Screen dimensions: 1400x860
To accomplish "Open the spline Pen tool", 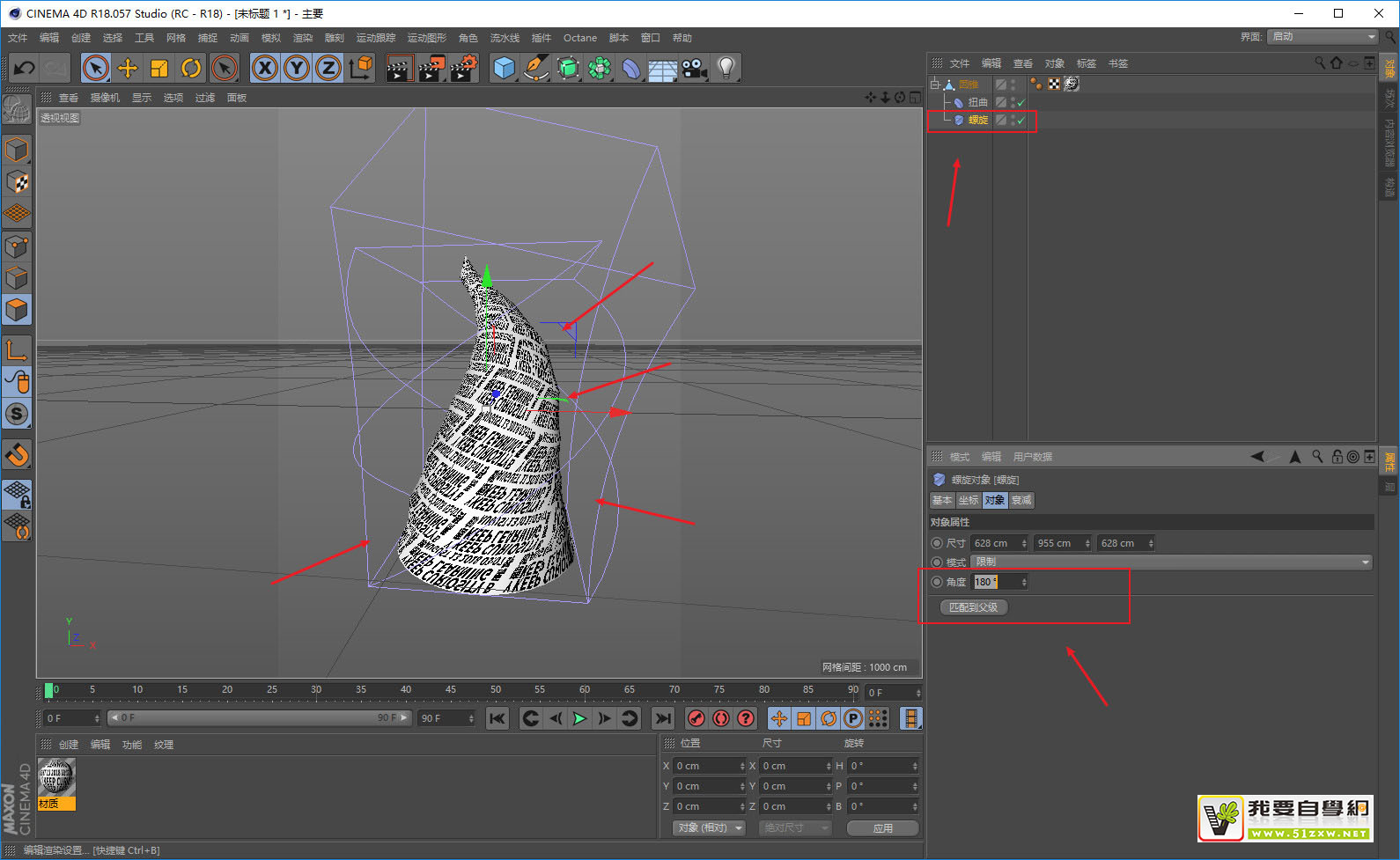I will click(x=535, y=68).
